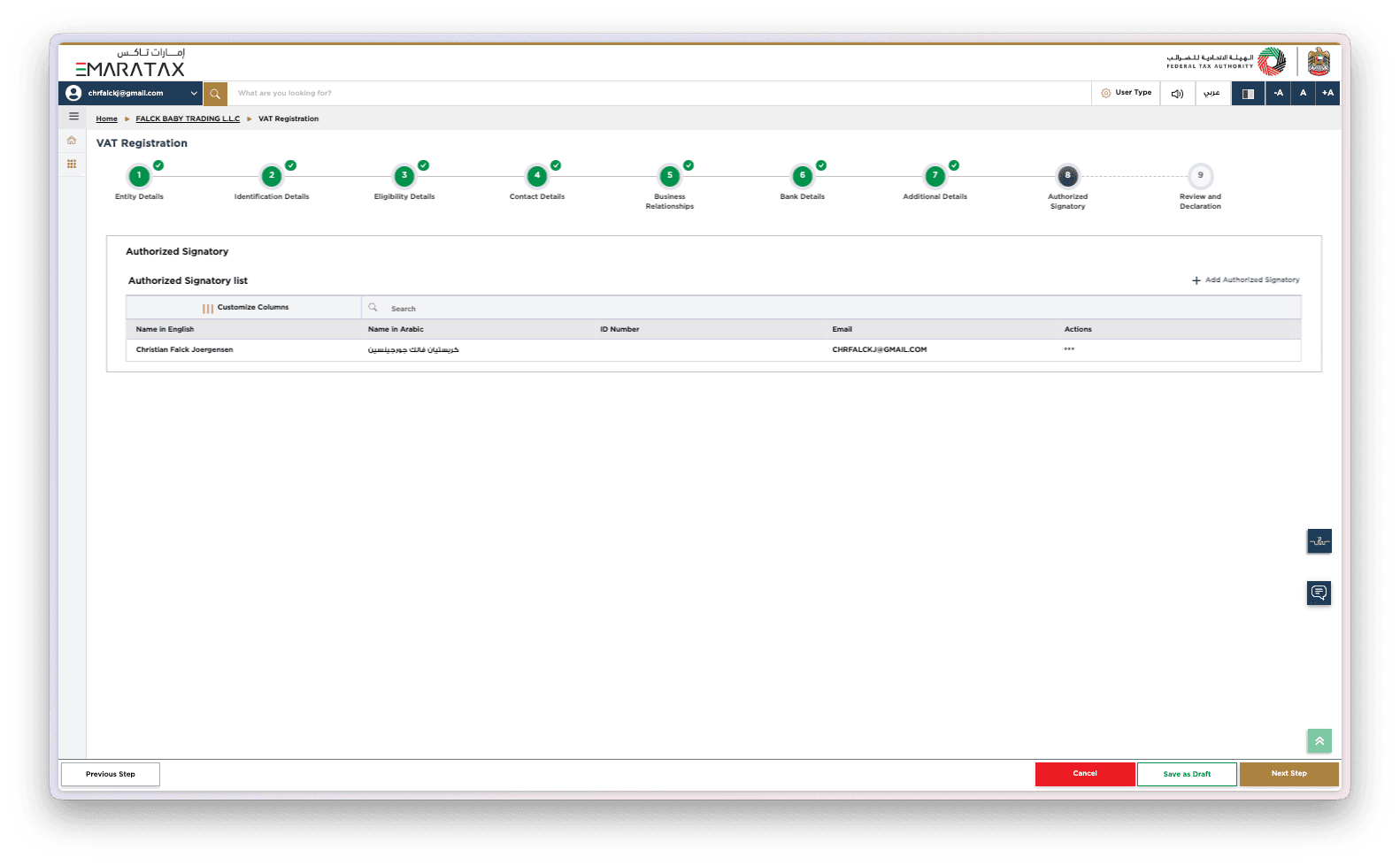
Task: Select step 9 Review and Declaration
Action: pyautogui.click(x=1201, y=175)
